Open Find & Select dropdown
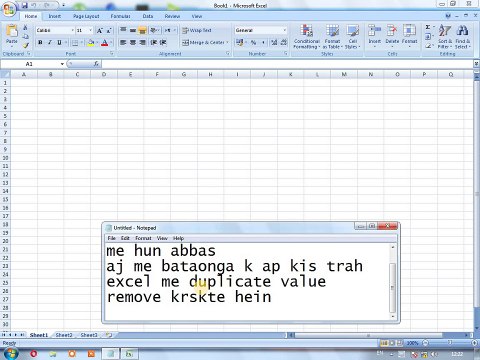Viewport: 480px width, 360px height. point(463,37)
